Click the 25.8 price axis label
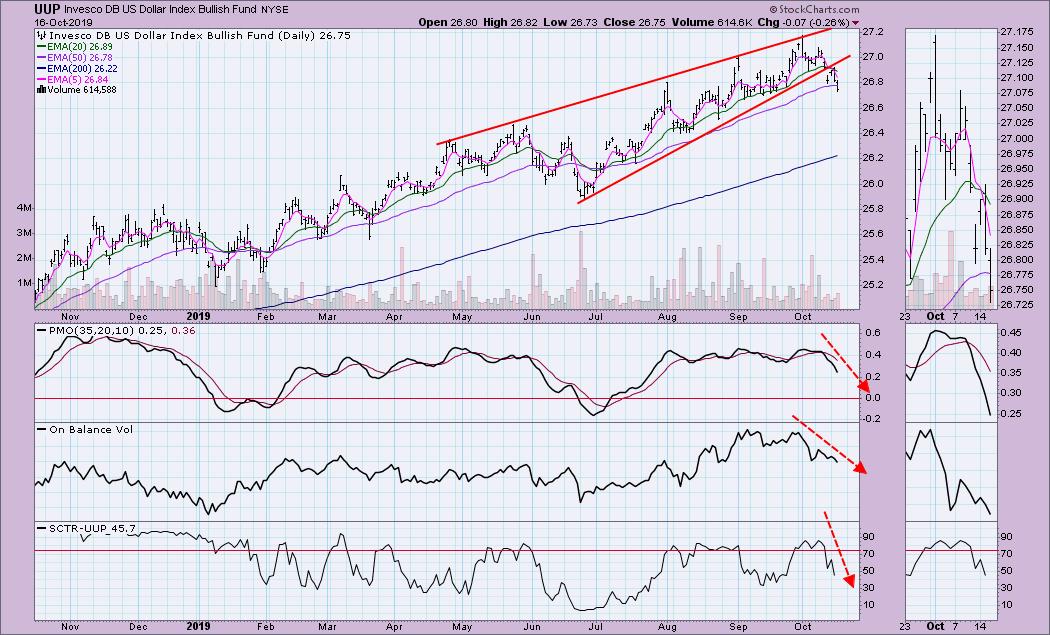This screenshot has height=635, width=1050. [872, 209]
